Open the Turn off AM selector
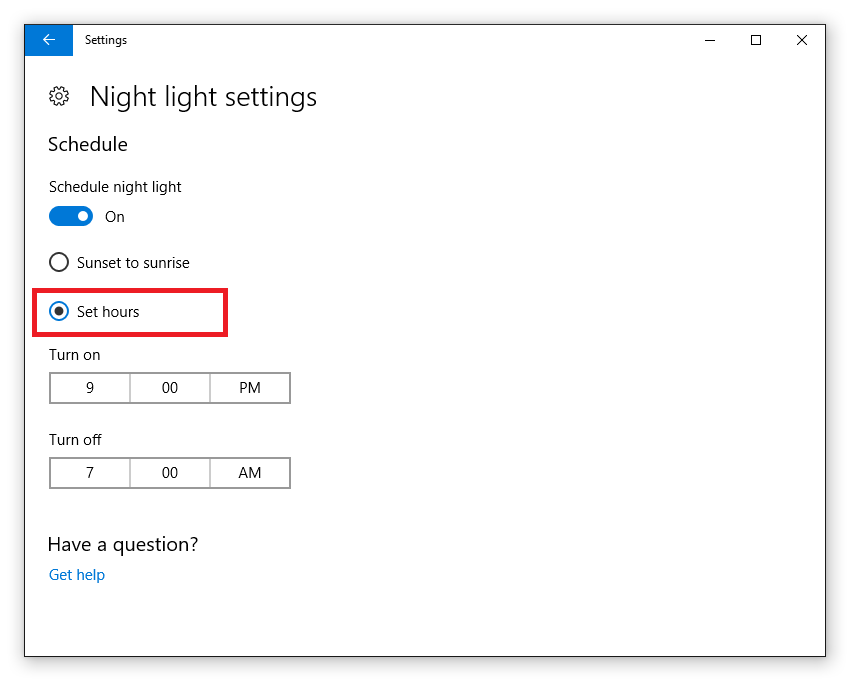 pos(250,473)
